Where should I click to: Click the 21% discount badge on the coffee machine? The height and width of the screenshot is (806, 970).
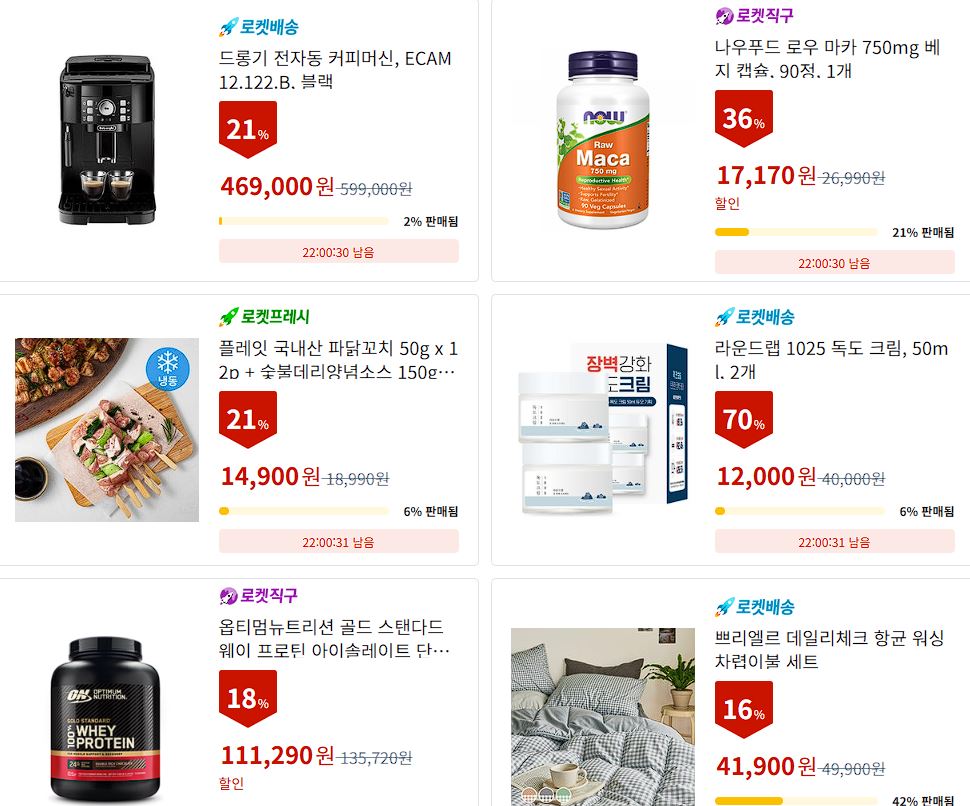[x=247, y=130]
